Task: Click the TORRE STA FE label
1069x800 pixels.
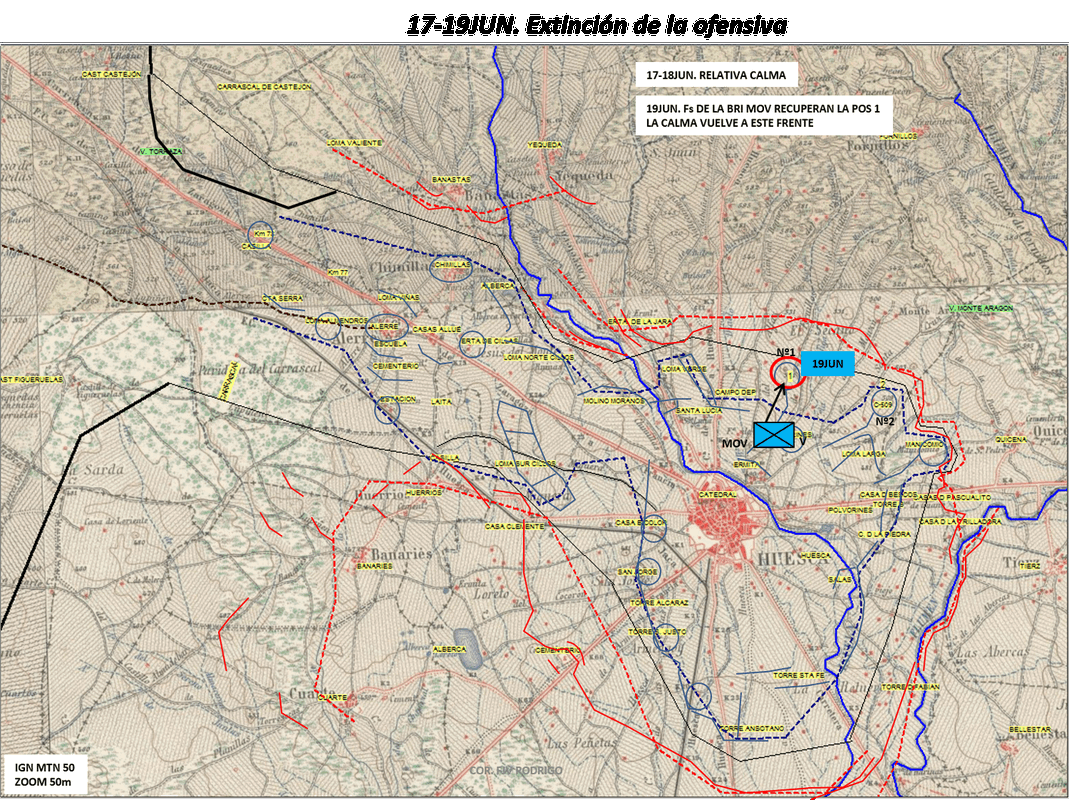Action: (798, 675)
